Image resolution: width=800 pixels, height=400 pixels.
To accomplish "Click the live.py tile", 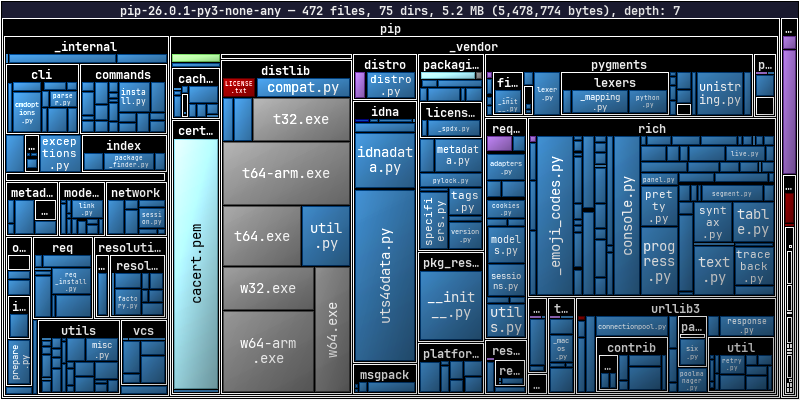I will [745, 153].
